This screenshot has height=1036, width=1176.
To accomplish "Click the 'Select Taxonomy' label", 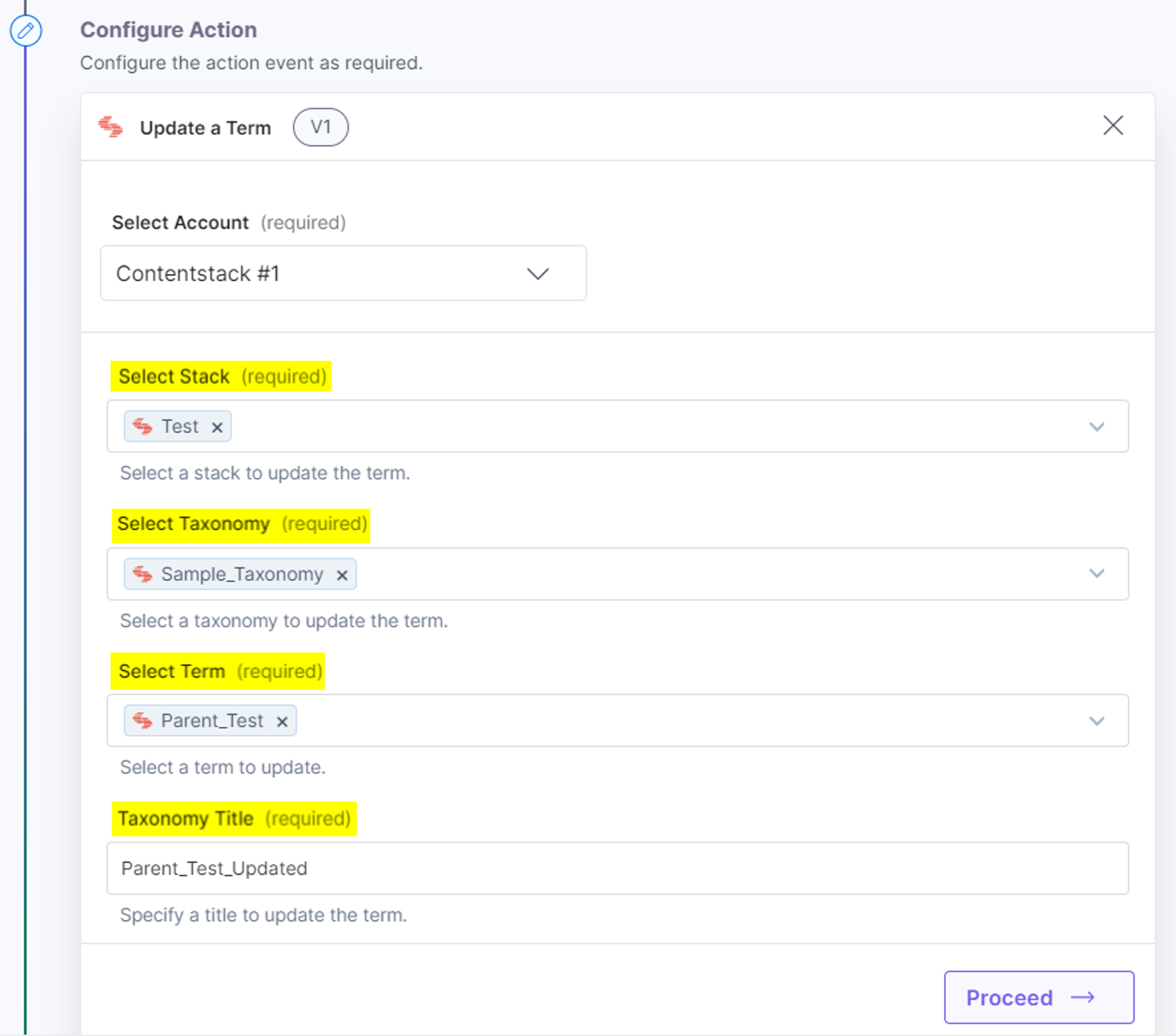I will coord(194,524).
